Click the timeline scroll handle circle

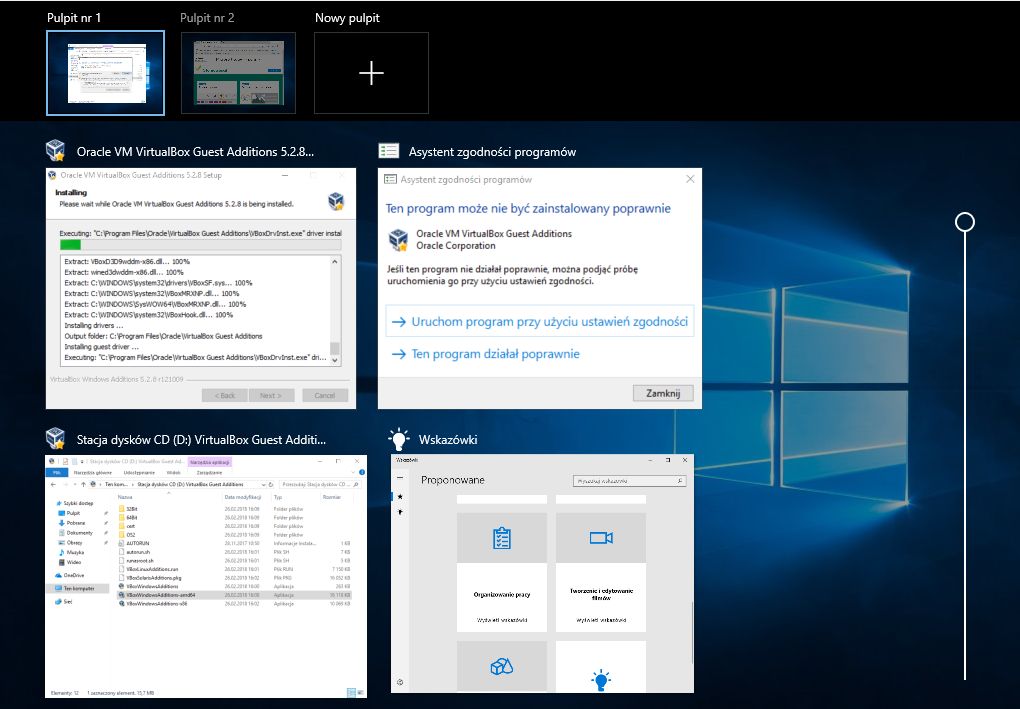(965, 222)
